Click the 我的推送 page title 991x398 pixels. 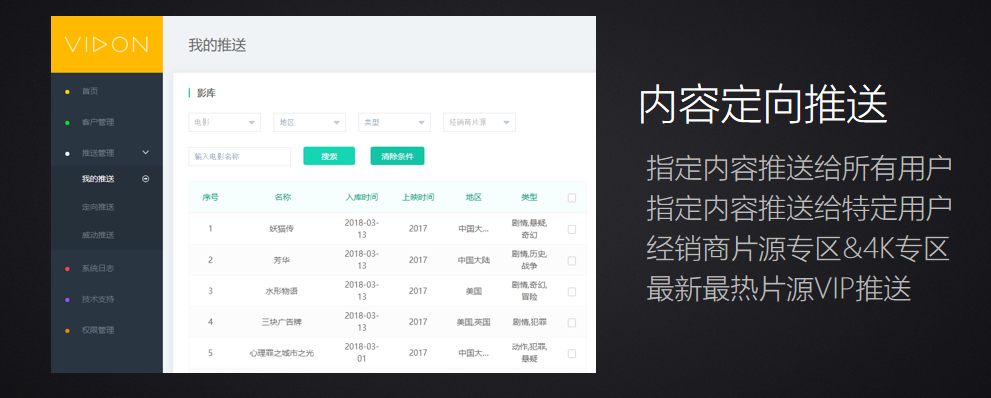tap(217, 45)
